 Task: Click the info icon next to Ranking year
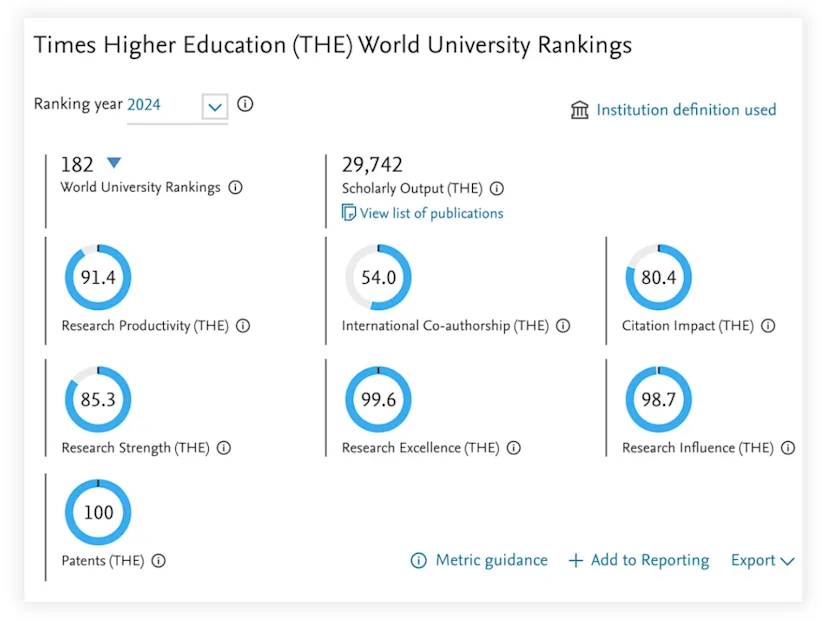[246, 105]
